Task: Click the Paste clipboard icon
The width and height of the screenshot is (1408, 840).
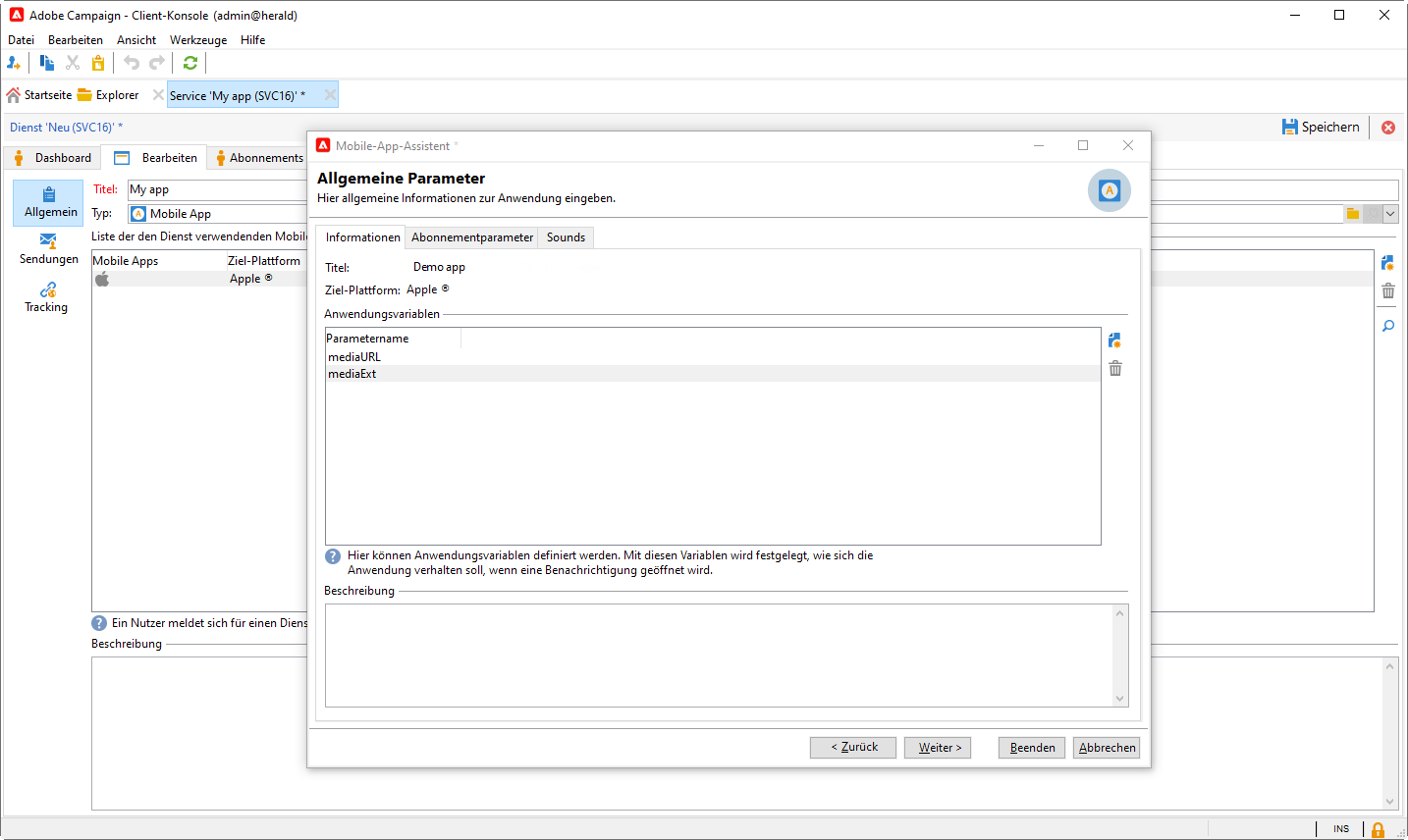Action: (98, 63)
